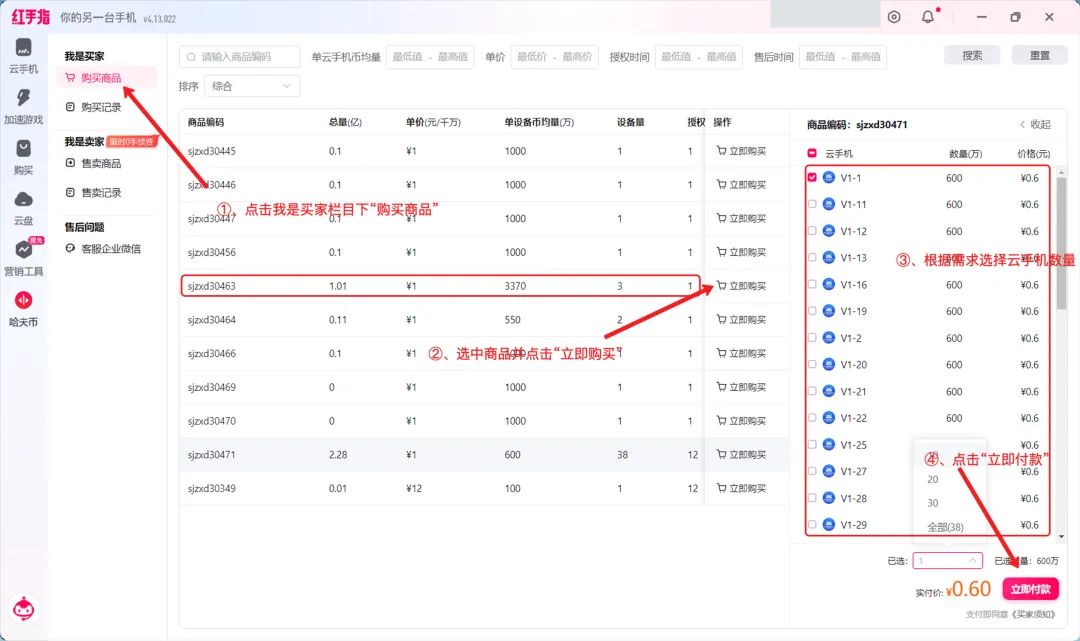
Task: Click the 搜索 button
Action: click(x=972, y=56)
